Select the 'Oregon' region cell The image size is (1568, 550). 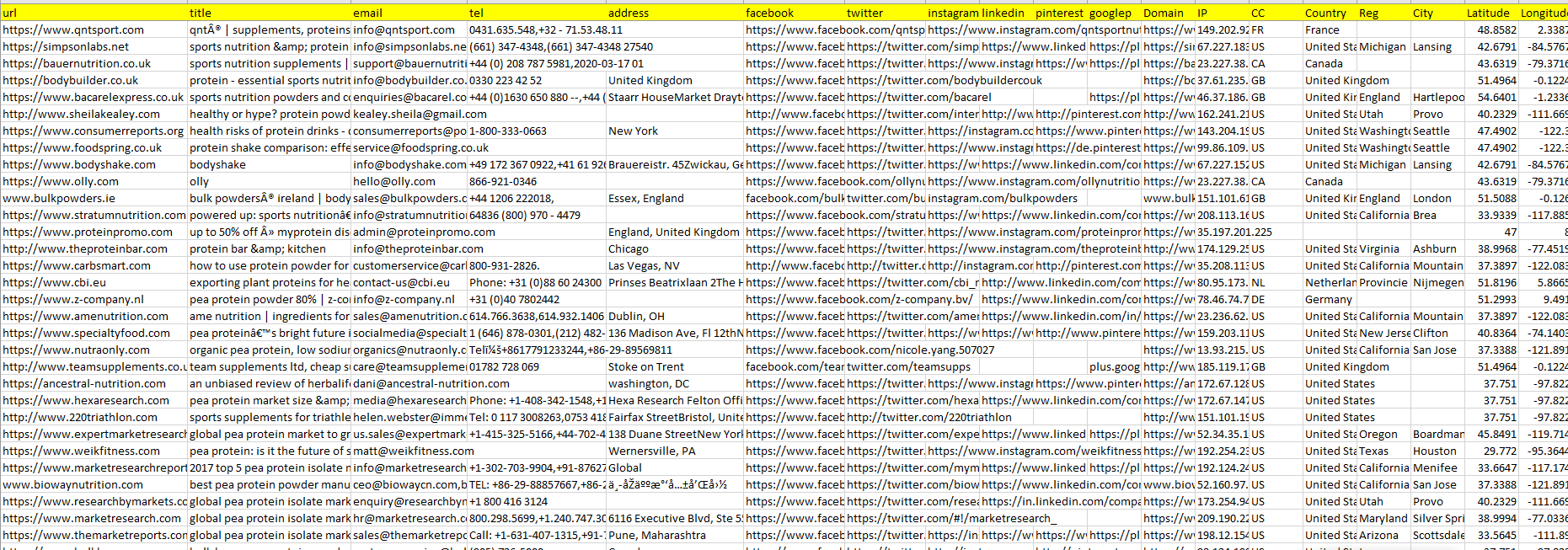(1384, 434)
